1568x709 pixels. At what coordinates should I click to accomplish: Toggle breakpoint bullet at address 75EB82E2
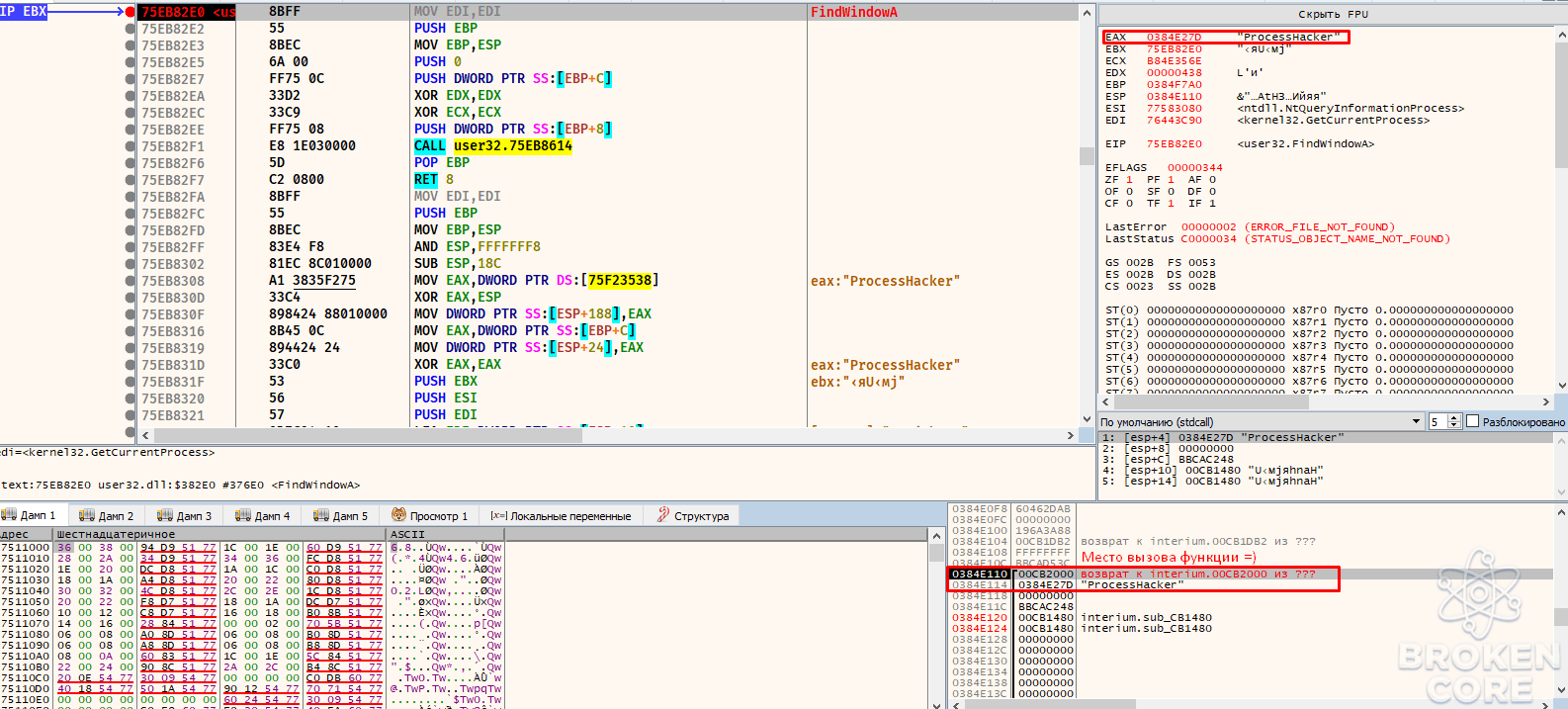(x=131, y=29)
